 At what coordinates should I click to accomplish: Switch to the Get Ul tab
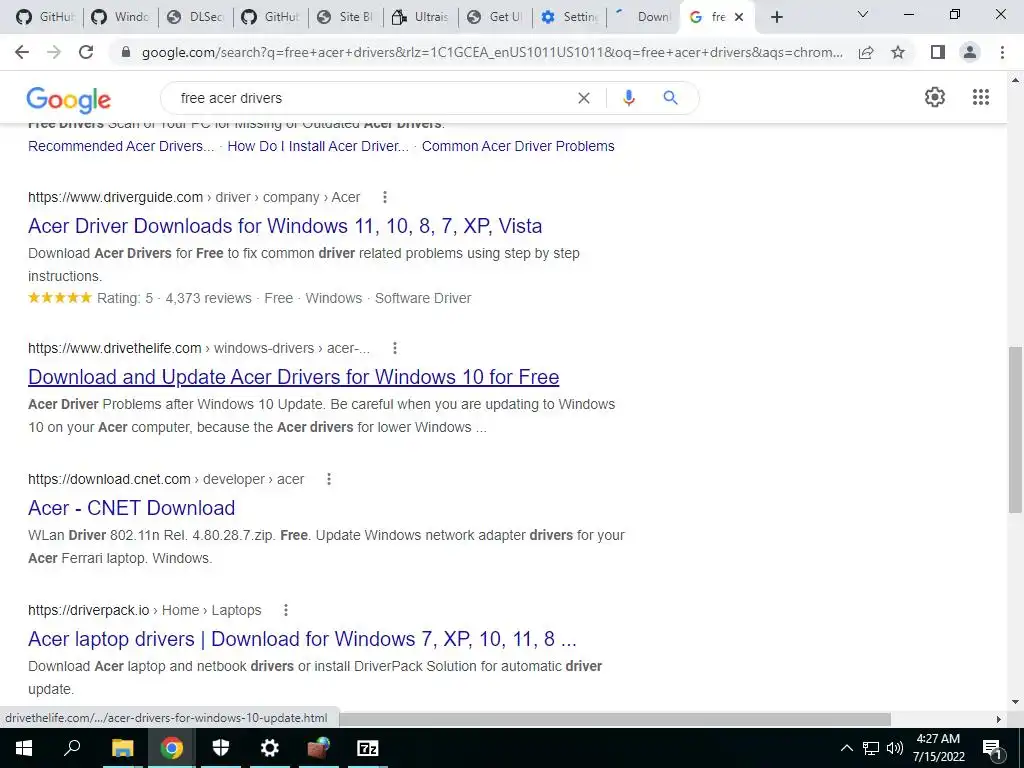(x=495, y=17)
